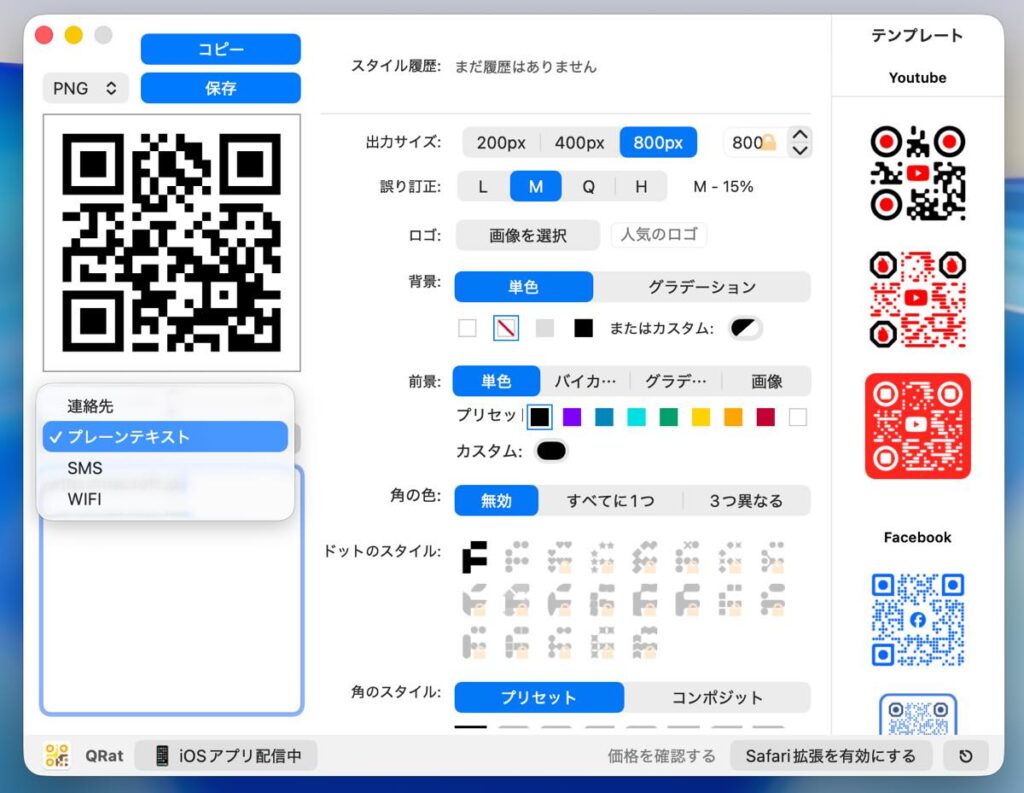Select error correction level H
Screen dimensions: 1024x793
[641, 187]
